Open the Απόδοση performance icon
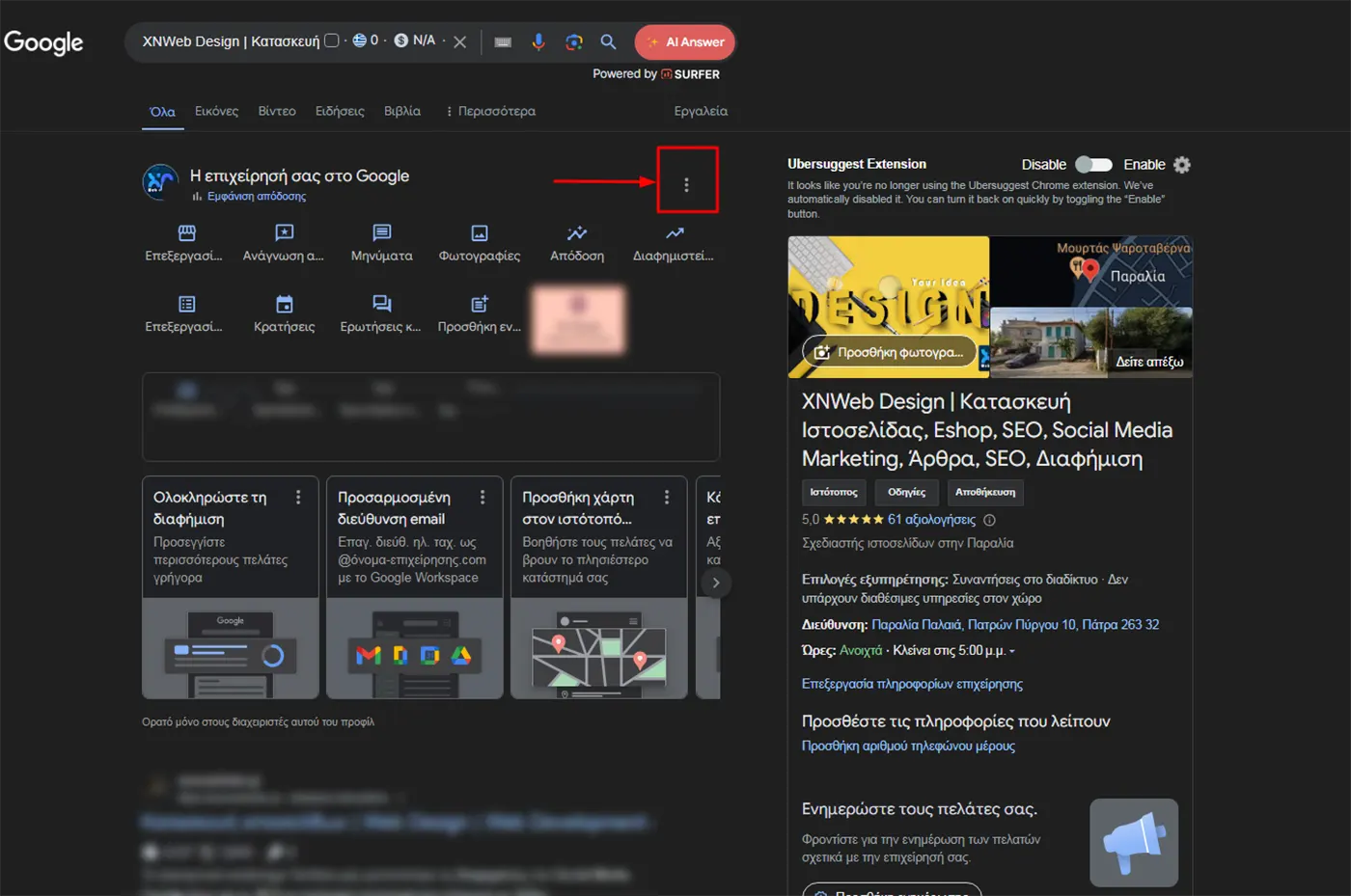The height and width of the screenshot is (896, 1351). (577, 232)
